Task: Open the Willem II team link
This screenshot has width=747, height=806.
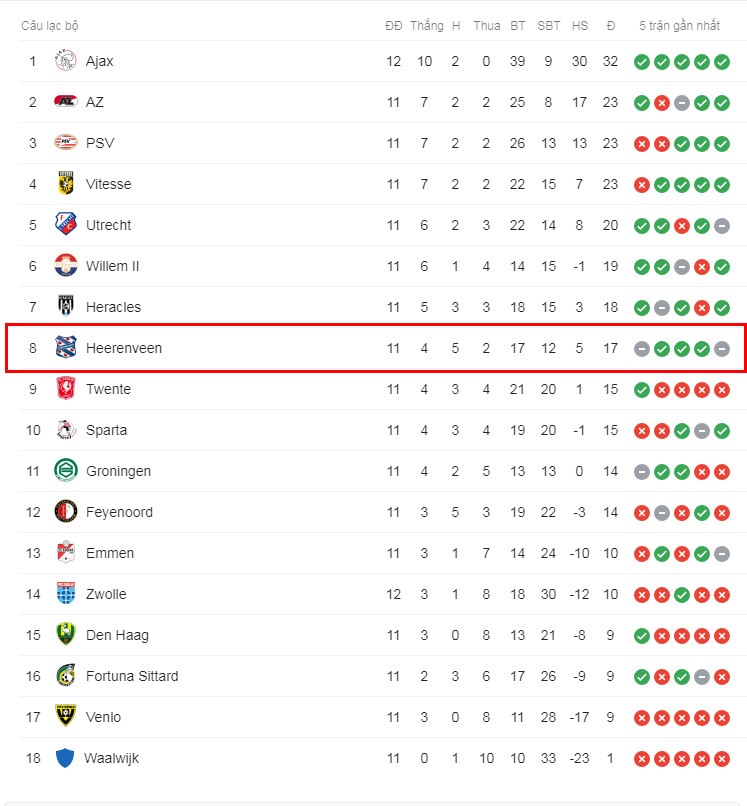Action: [113, 266]
